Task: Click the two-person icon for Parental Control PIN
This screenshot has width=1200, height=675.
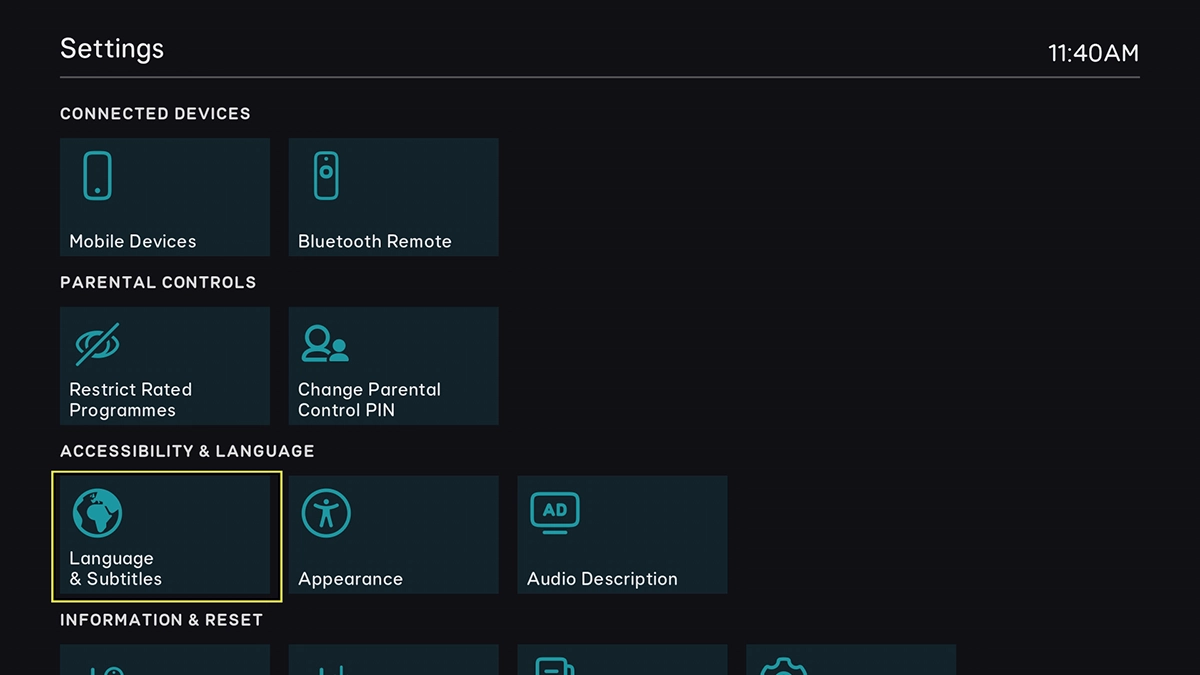Action: tap(325, 345)
